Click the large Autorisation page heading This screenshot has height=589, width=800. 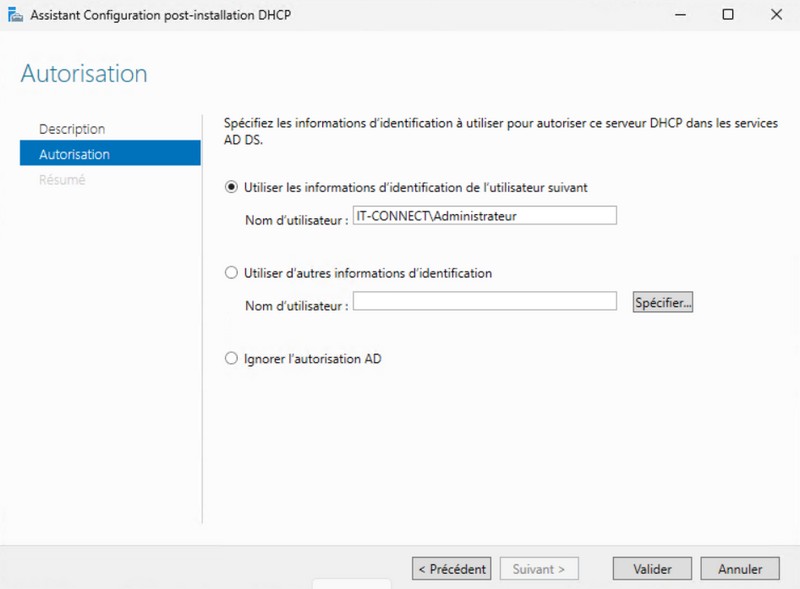(x=84, y=74)
